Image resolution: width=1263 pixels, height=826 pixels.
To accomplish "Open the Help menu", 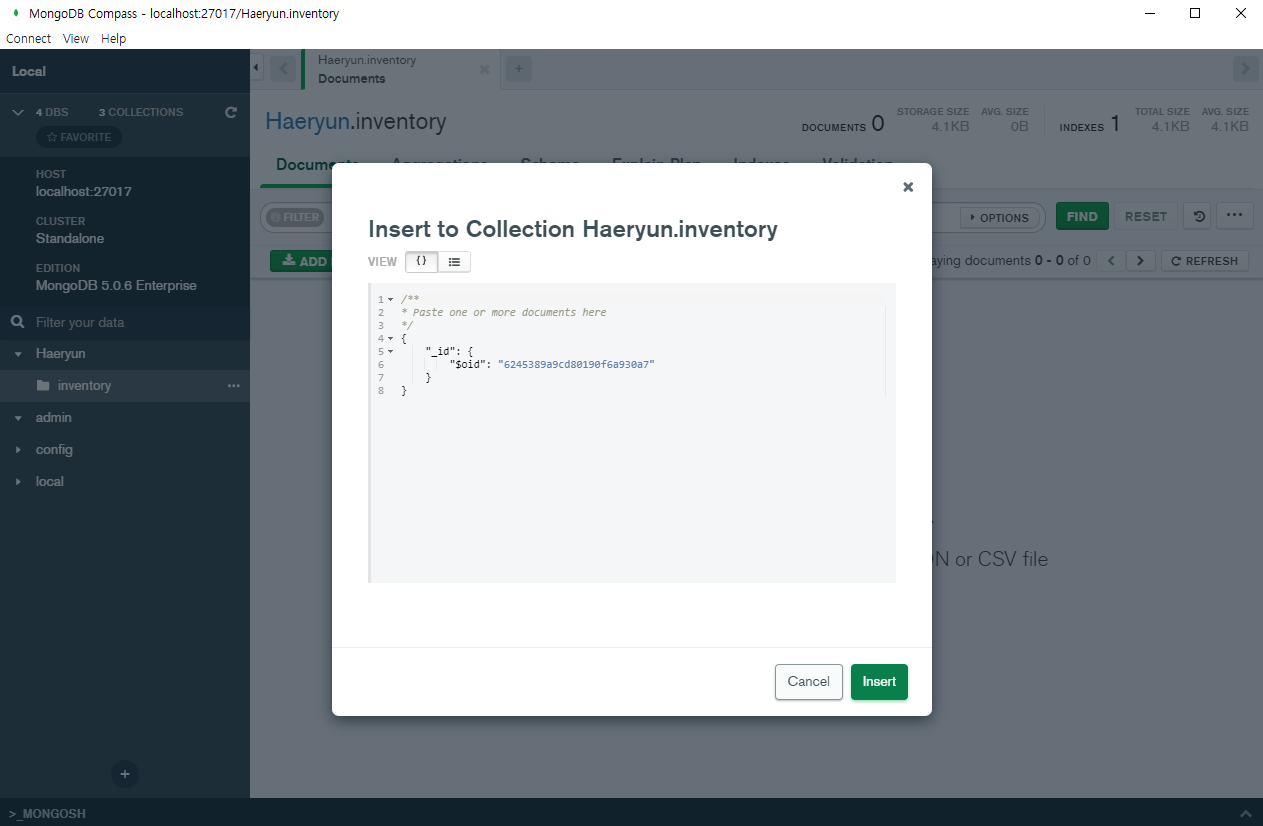I will coord(114,38).
